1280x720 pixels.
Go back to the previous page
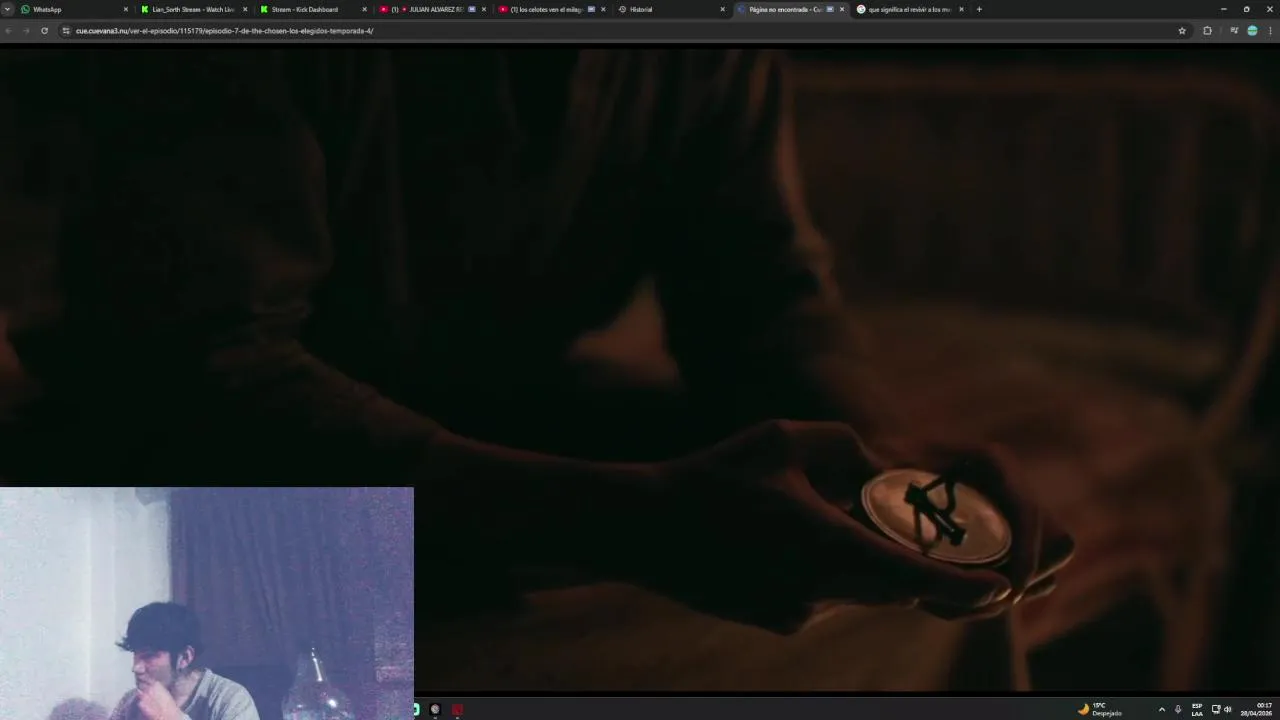point(8,31)
